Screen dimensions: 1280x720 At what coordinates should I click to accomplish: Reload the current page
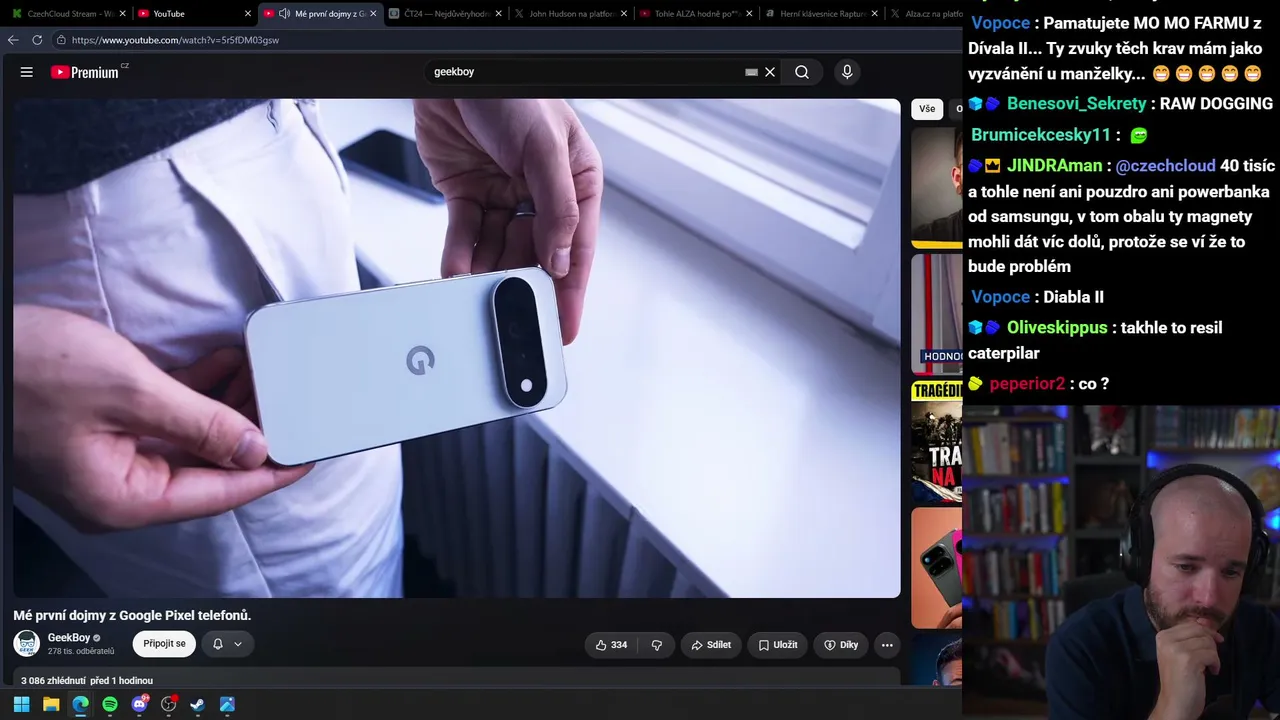coord(37,40)
